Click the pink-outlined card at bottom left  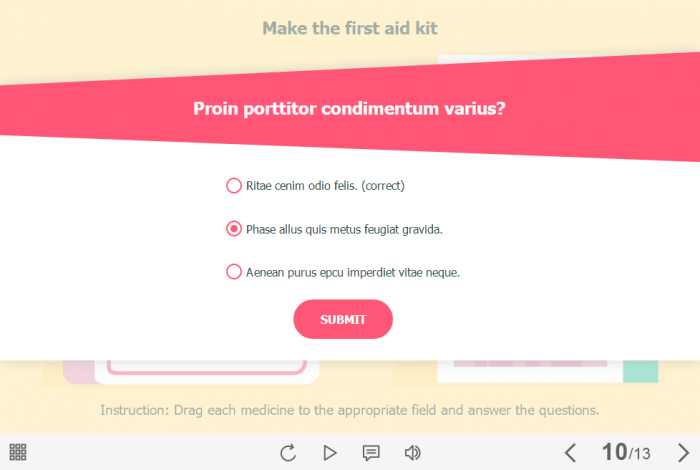click(205, 370)
